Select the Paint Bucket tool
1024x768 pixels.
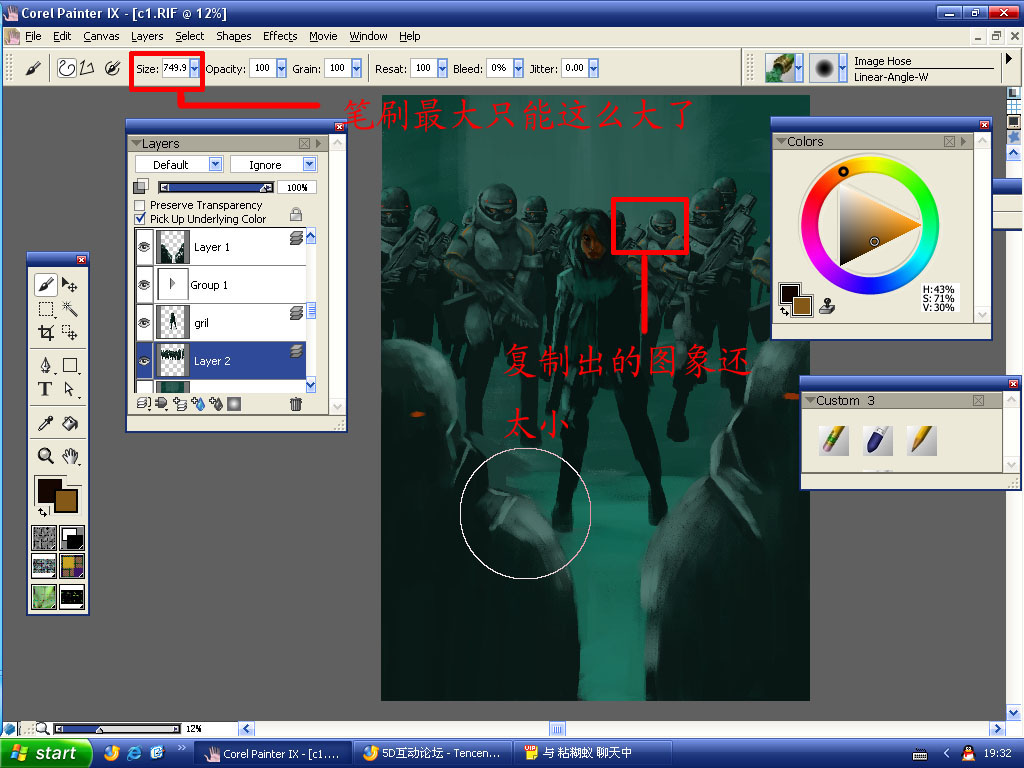pyautogui.click(x=69, y=423)
